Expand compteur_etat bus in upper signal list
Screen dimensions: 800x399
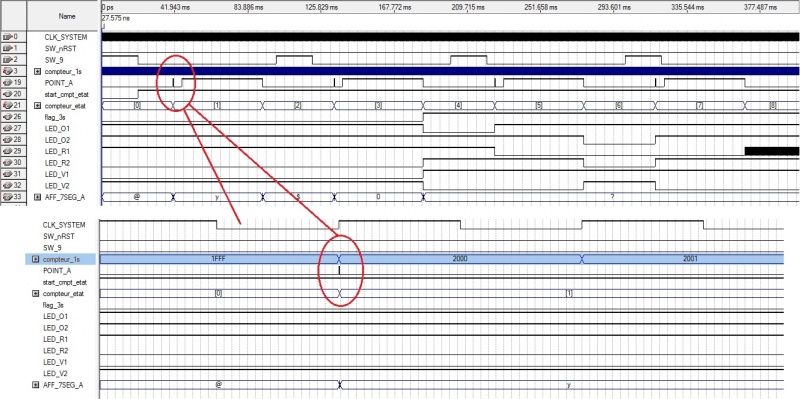coord(37,106)
